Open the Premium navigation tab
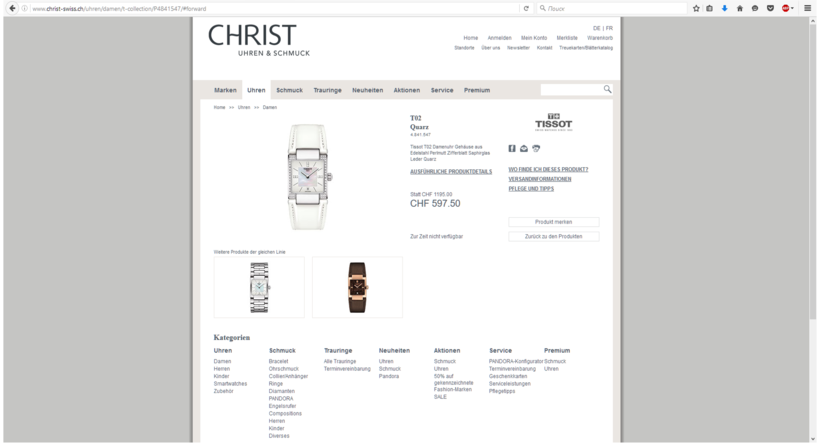 coord(477,90)
